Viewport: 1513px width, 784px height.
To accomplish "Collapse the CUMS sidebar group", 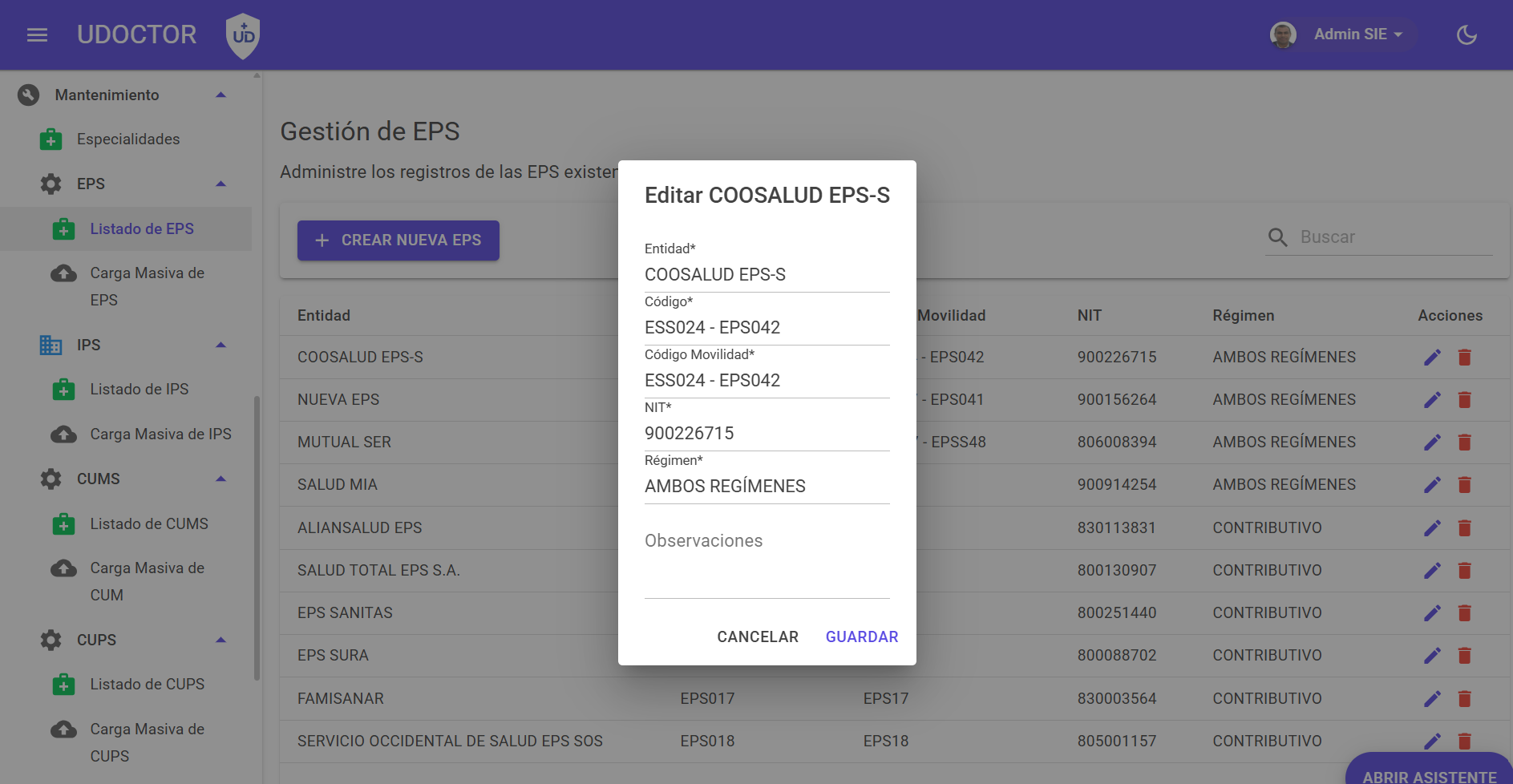I will [220, 479].
